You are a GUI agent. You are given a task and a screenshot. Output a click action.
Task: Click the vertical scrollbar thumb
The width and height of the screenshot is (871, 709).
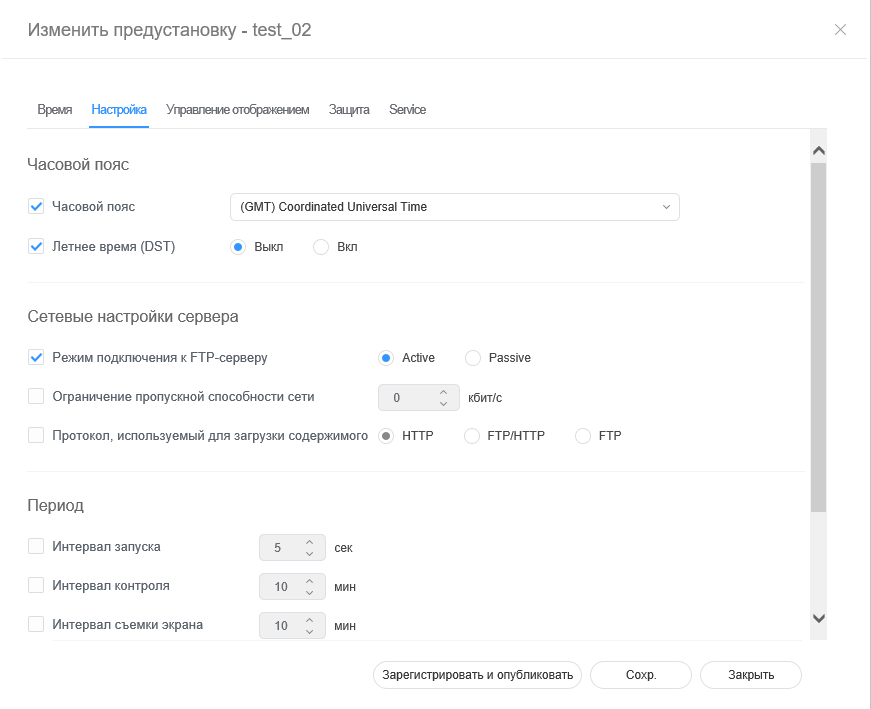(818, 336)
